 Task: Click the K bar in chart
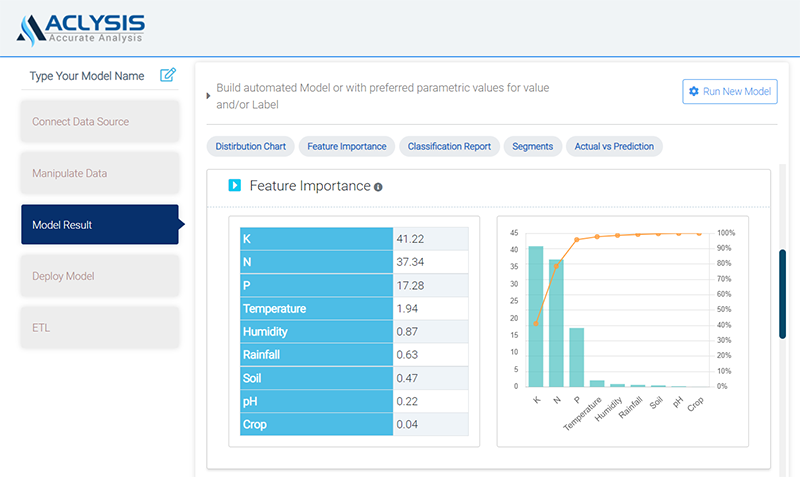click(536, 316)
